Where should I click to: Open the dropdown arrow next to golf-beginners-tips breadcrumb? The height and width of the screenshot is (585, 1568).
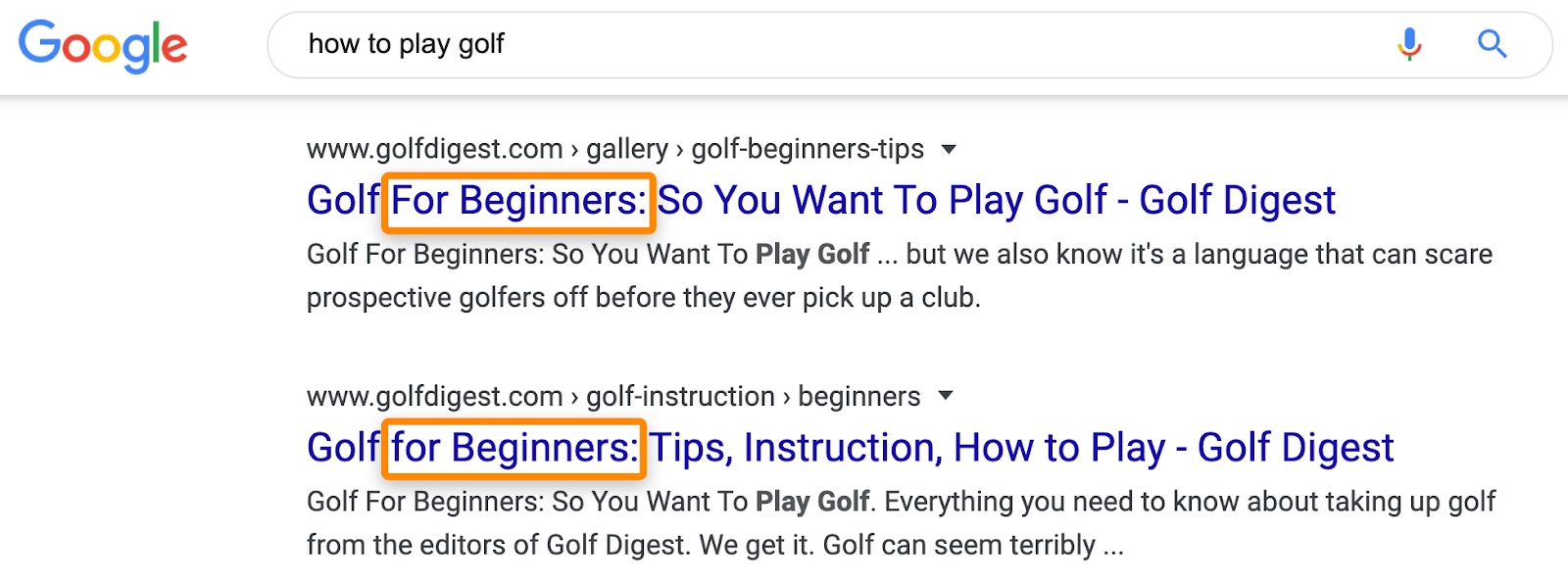950,149
